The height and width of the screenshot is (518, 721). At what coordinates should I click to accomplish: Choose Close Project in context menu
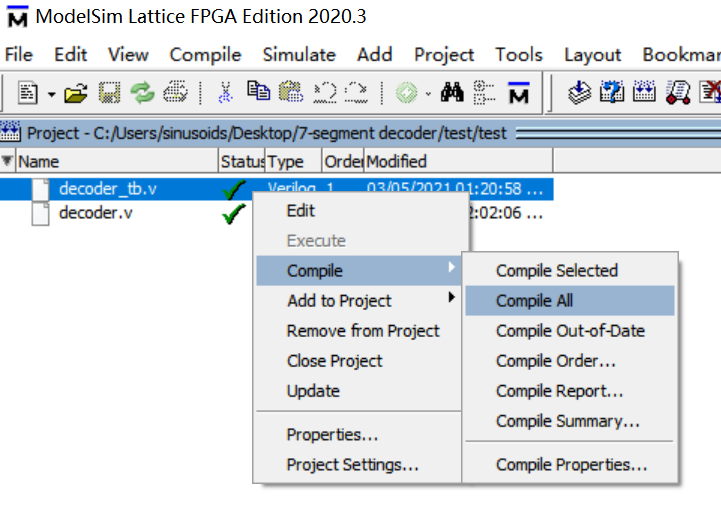358,361
